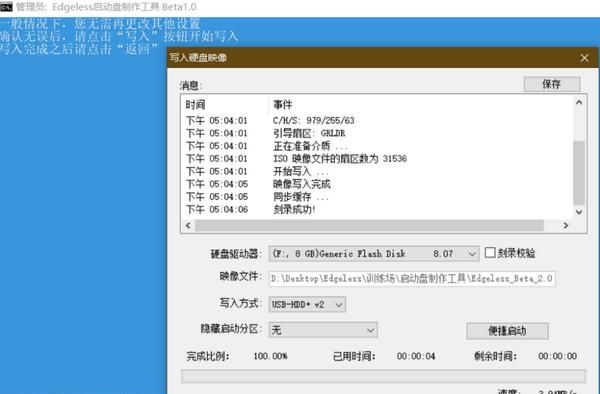The height and width of the screenshot is (394, 600).
Task: Select the 同步缓存 log entry
Action: coord(301,197)
